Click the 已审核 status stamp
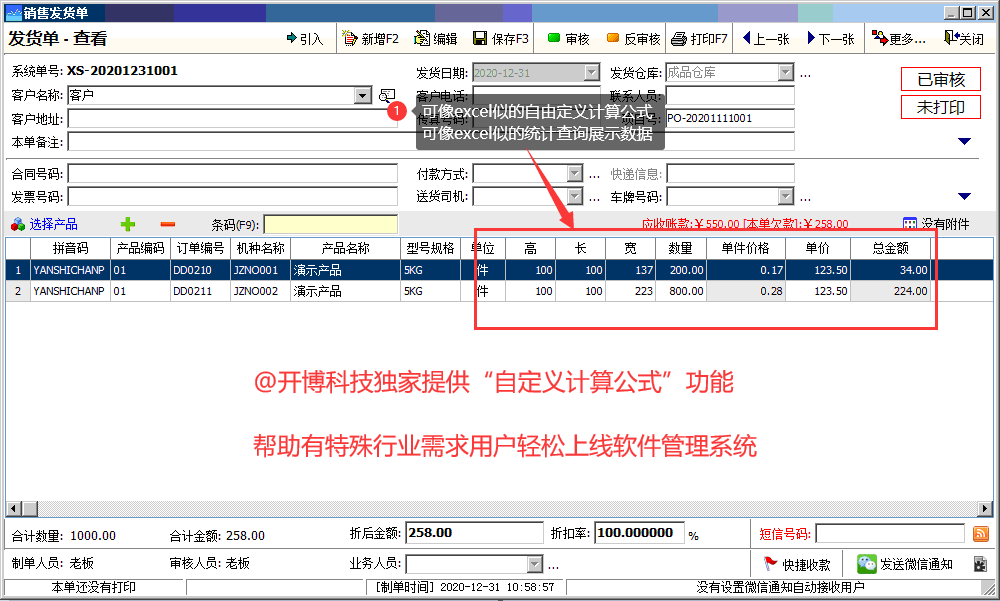 click(x=941, y=80)
